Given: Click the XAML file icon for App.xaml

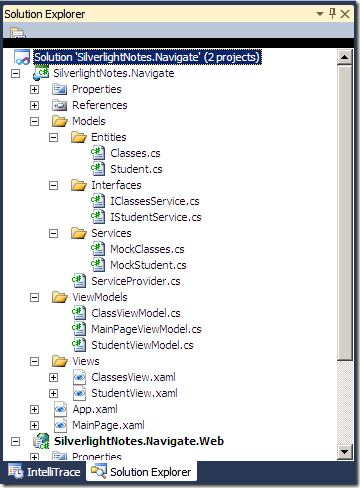Looking at the screenshot, I should [x=60, y=409].
